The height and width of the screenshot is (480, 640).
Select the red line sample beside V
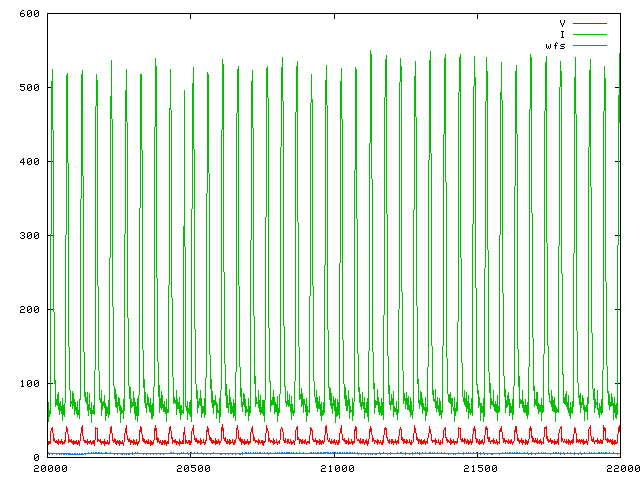pyautogui.click(x=590, y=22)
